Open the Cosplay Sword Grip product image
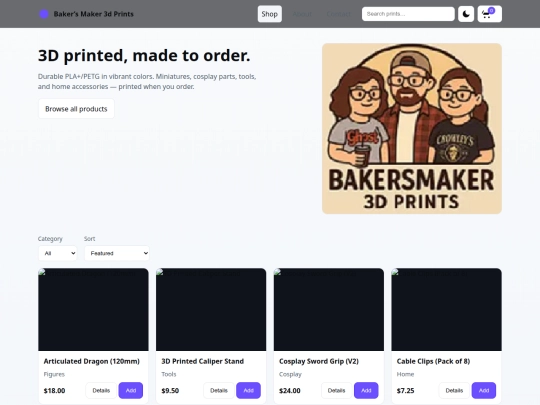This screenshot has height=405, width=540. tap(329, 310)
